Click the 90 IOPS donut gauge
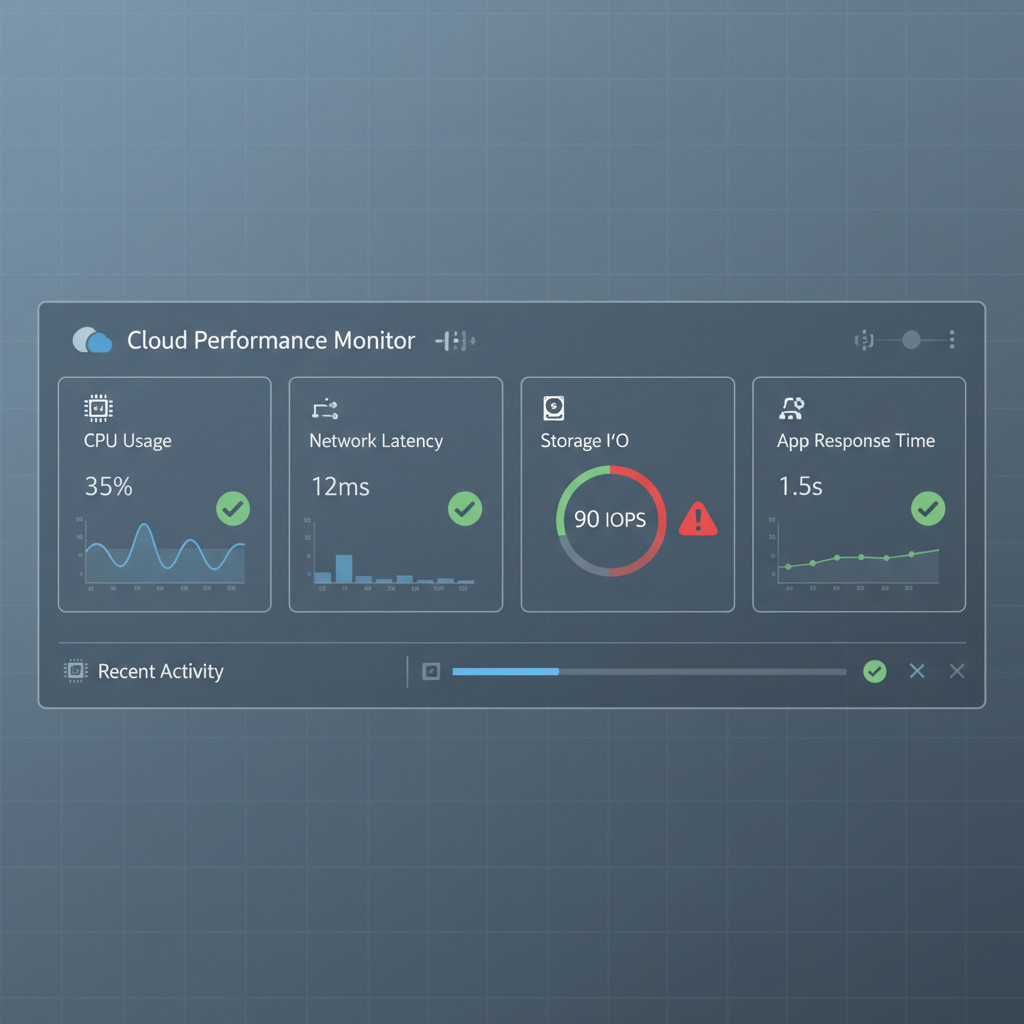1024x1024 pixels. coord(610,520)
